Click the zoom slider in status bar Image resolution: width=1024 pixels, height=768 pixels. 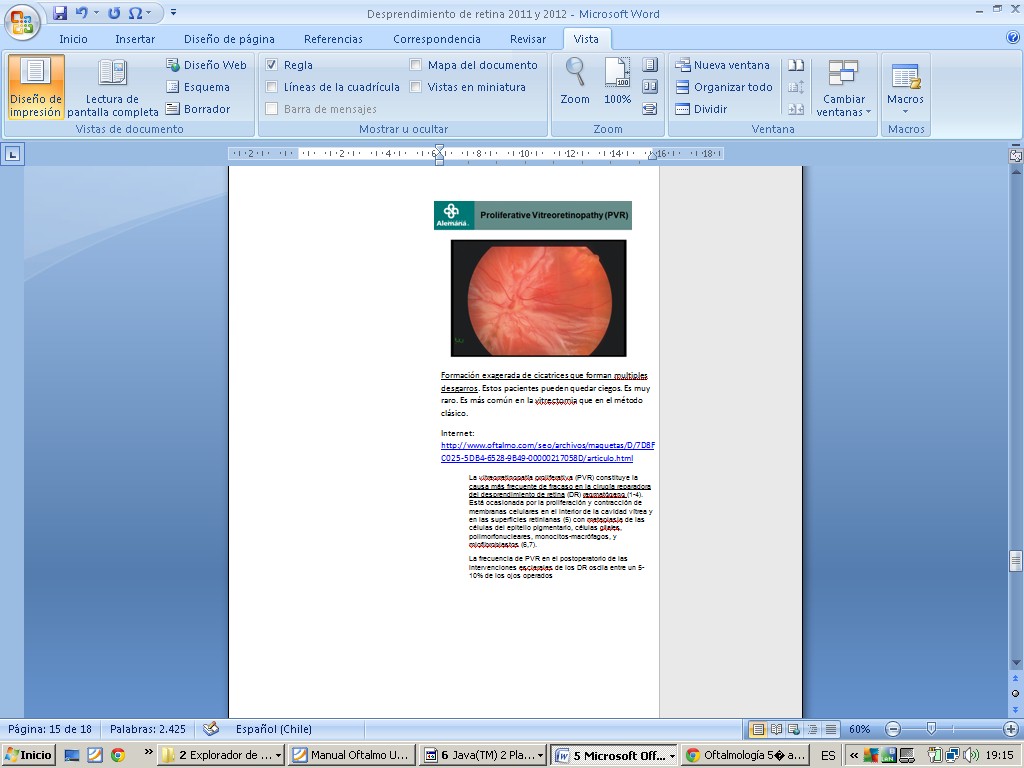tap(931, 729)
